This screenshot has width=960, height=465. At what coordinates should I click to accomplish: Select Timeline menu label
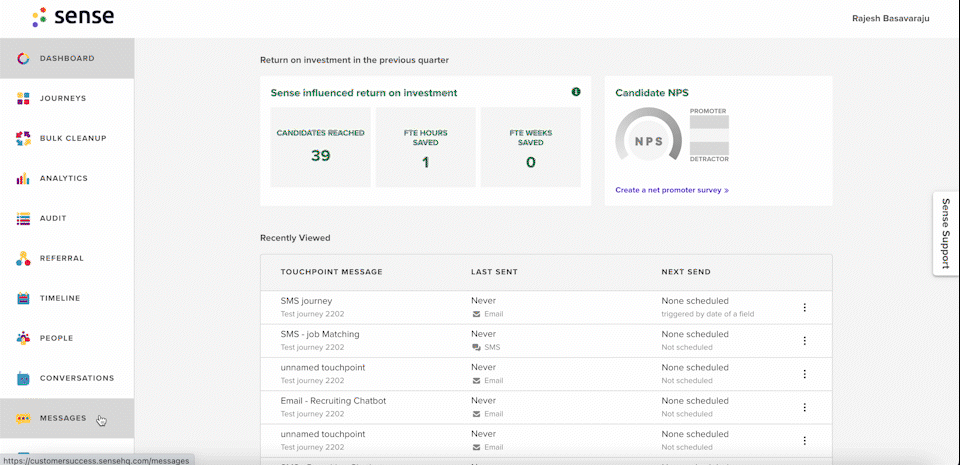point(60,299)
